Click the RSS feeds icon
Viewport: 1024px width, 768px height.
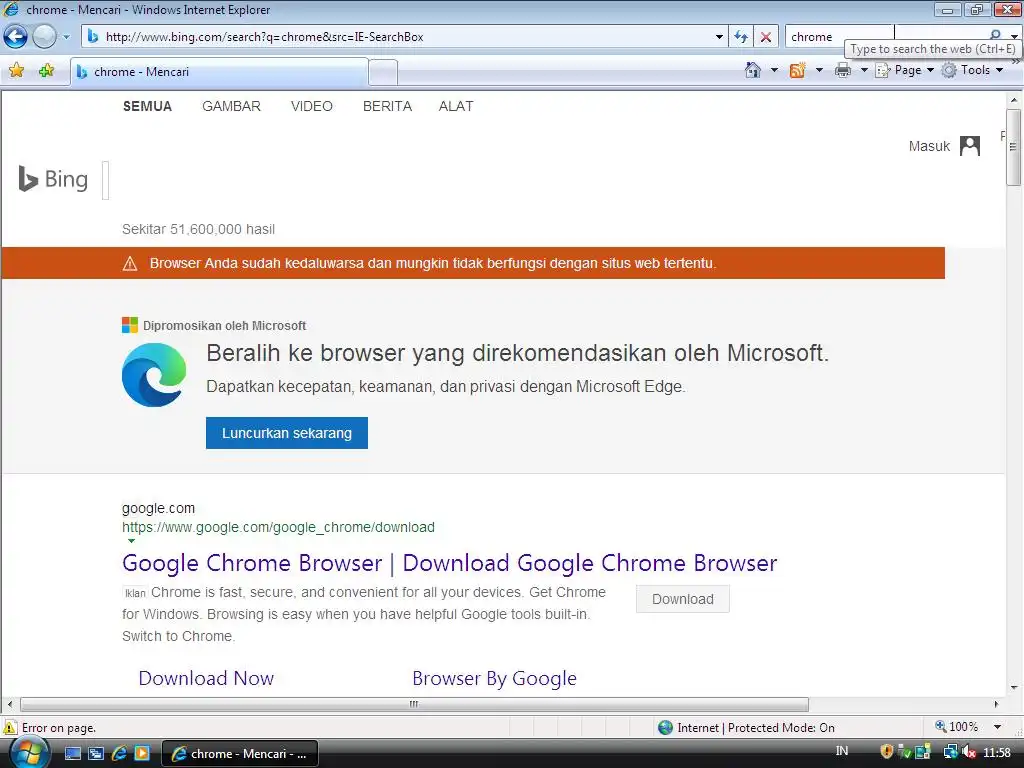pos(797,70)
